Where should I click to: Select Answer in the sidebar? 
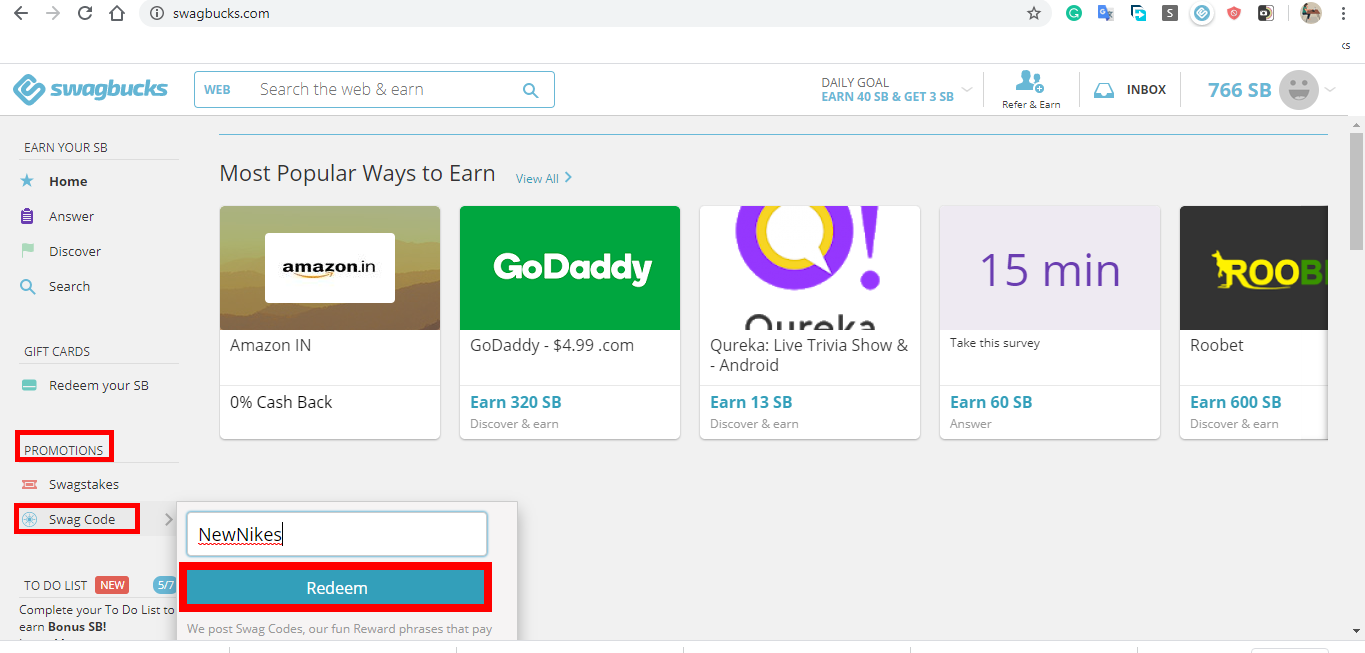pyautogui.click(x=71, y=216)
